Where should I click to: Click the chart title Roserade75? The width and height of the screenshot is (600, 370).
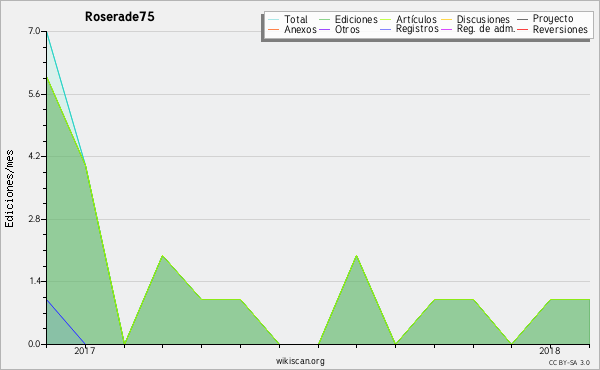pyautogui.click(x=119, y=17)
